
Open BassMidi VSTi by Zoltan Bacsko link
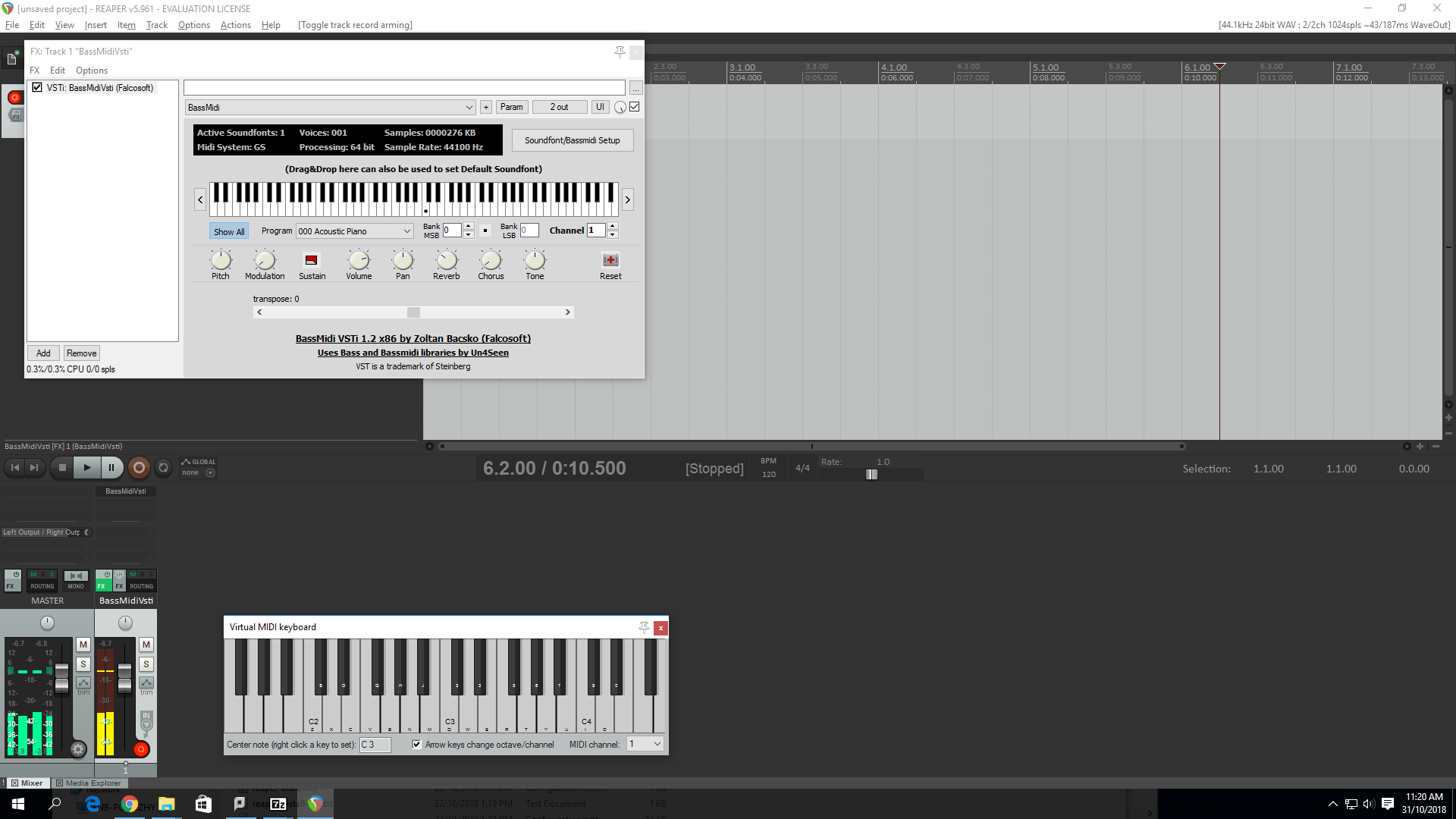pos(413,339)
